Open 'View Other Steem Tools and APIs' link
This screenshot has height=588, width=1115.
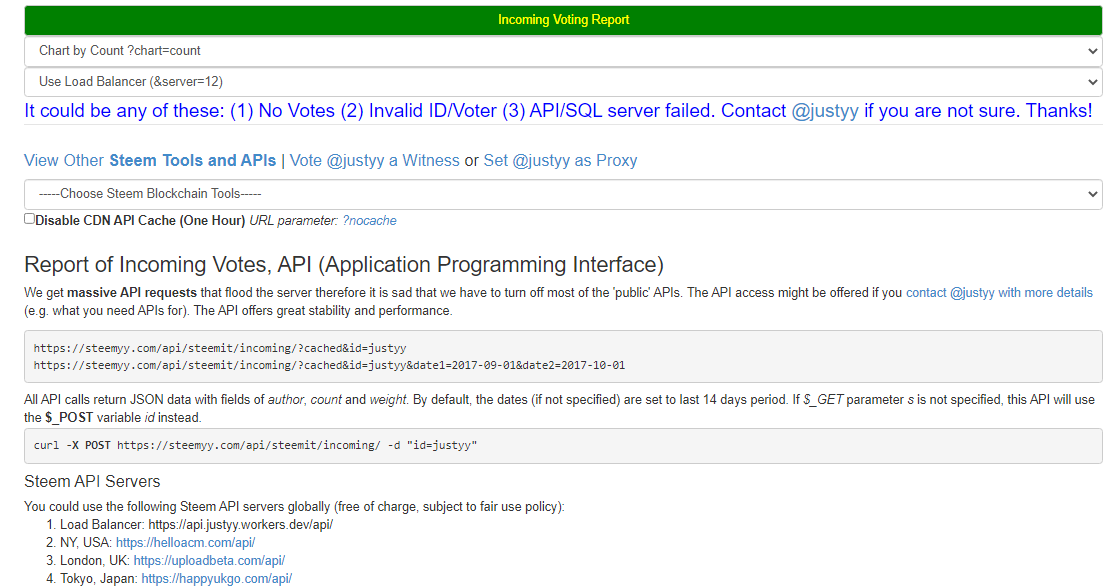coord(150,161)
